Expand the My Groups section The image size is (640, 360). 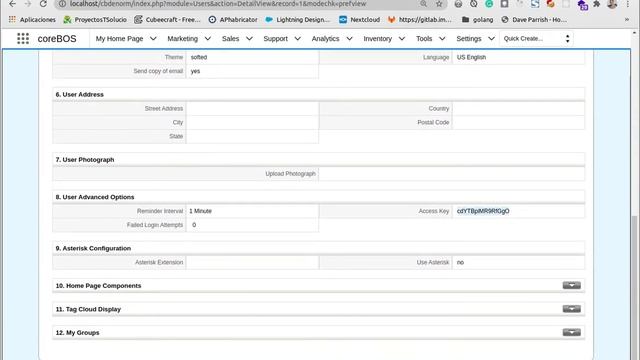tap(571, 332)
